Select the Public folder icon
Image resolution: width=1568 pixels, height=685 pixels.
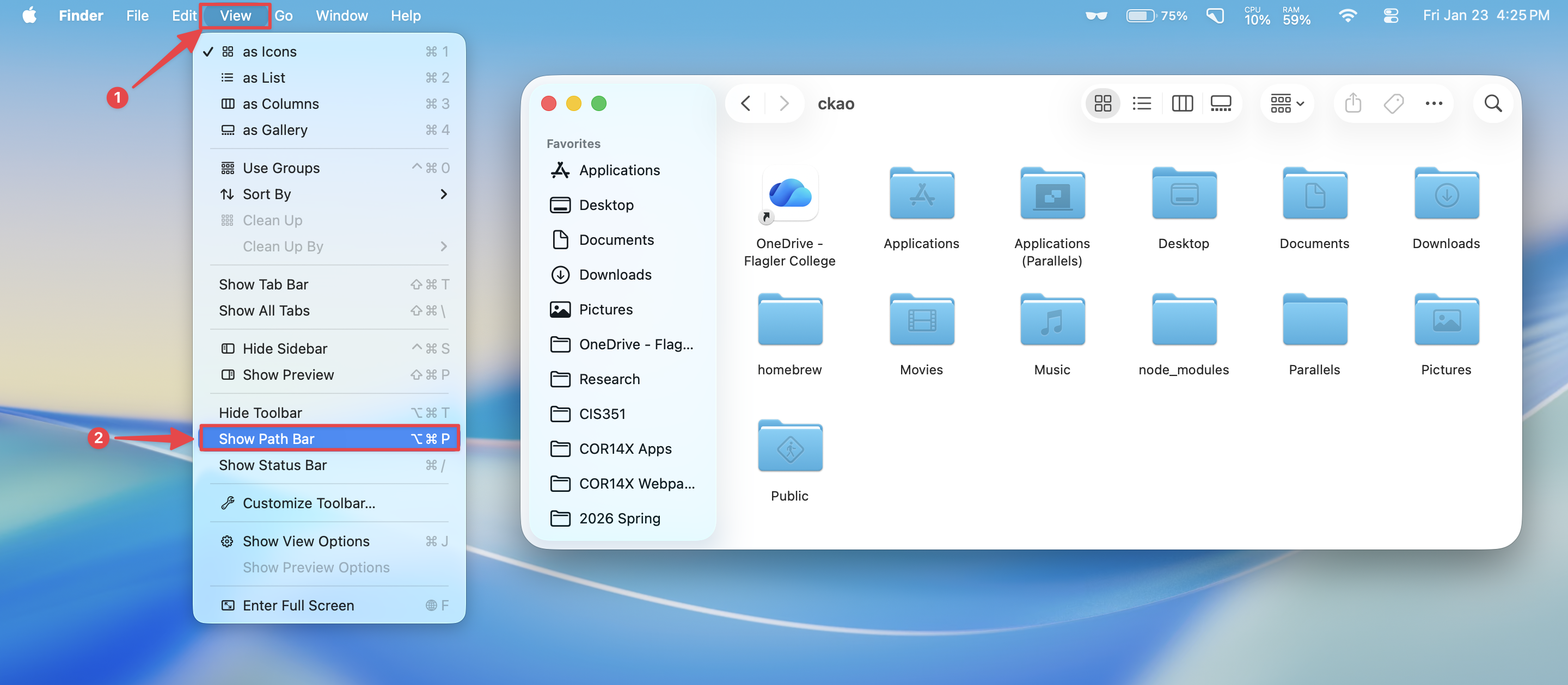tap(789, 445)
